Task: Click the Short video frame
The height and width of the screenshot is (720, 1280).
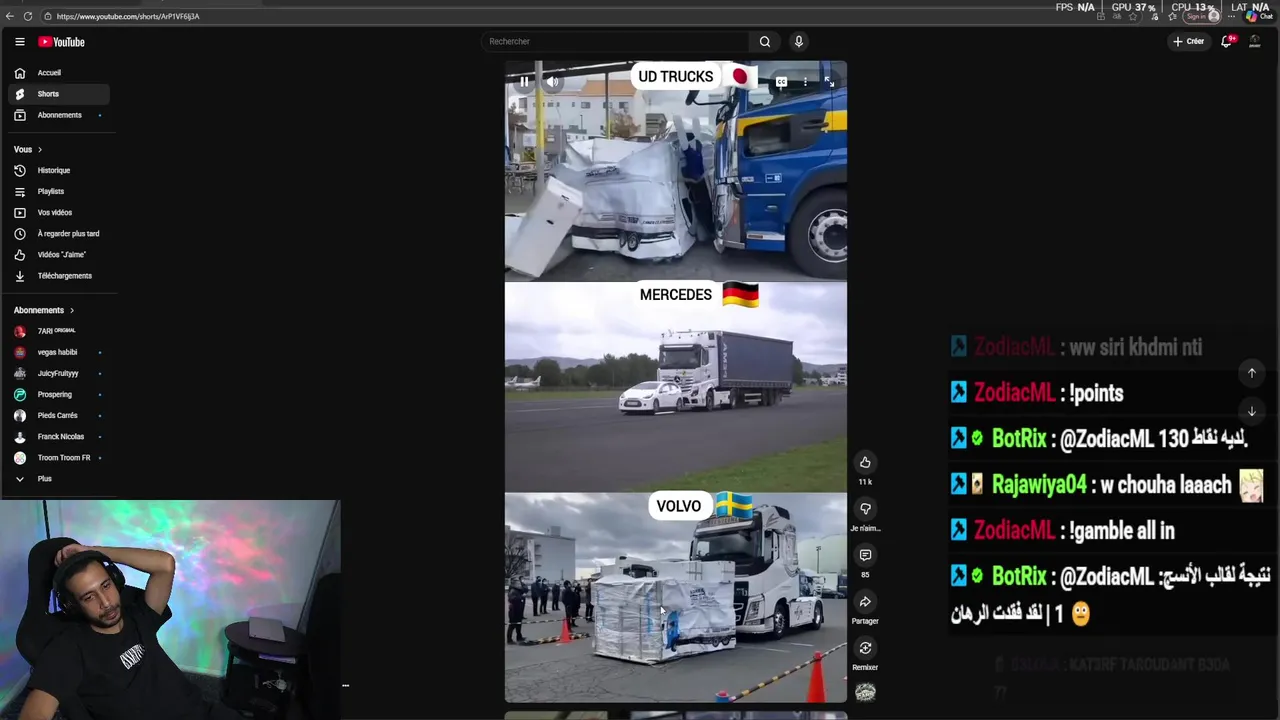Action: (x=675, y=382)
